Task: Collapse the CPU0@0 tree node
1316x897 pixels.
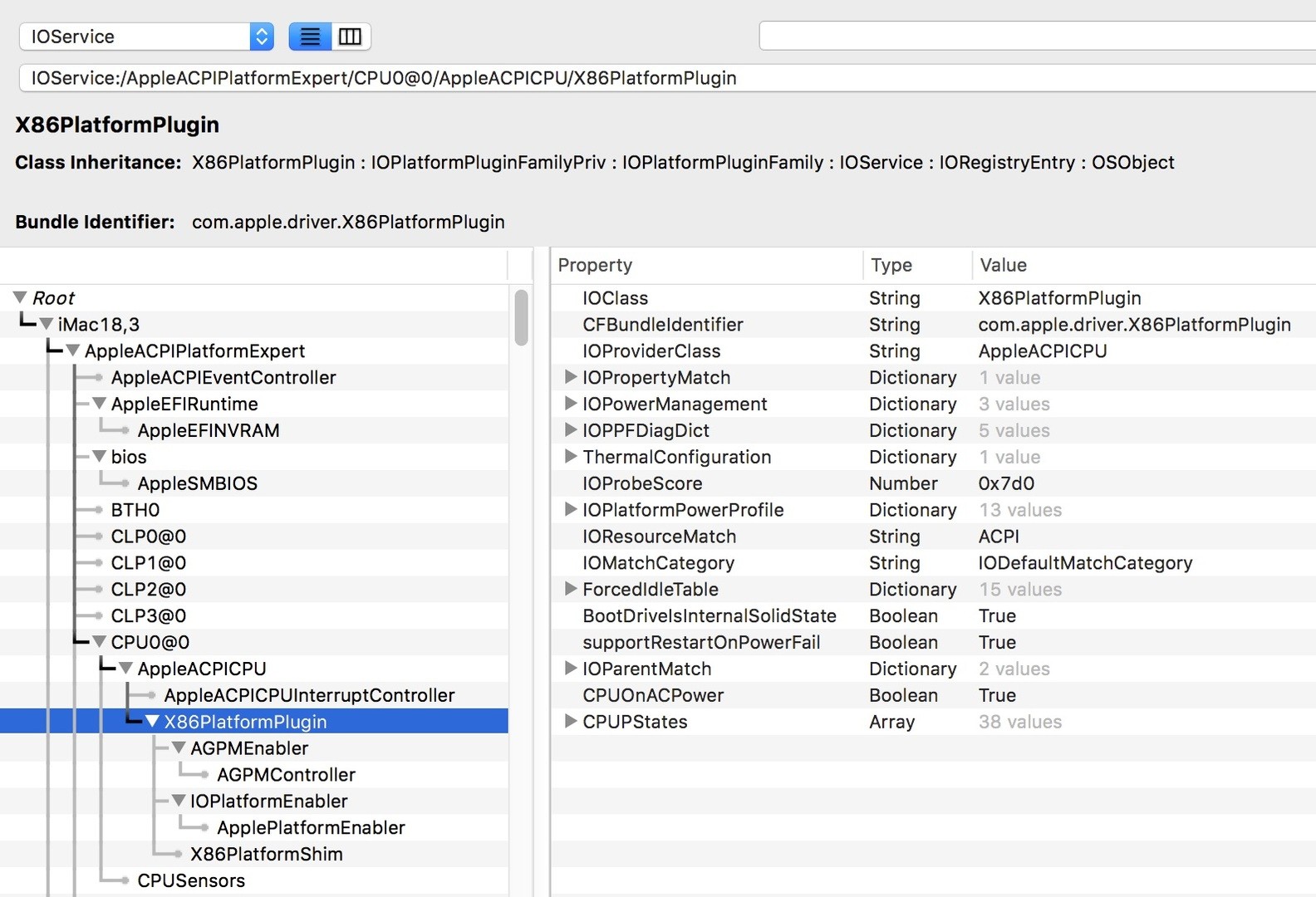Action: 100,642
